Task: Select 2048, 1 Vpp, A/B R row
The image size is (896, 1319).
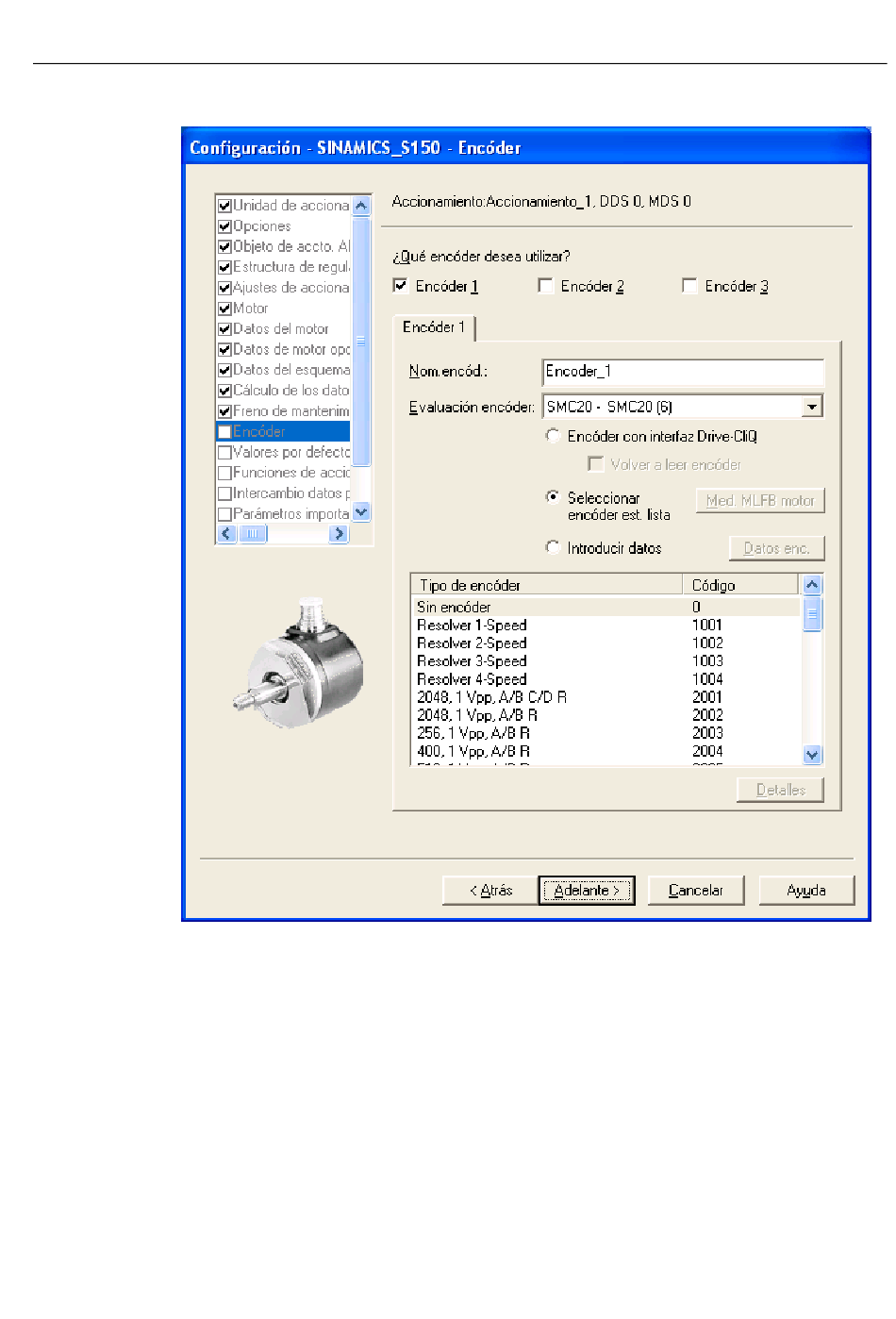Action: [x=607, y=715]
